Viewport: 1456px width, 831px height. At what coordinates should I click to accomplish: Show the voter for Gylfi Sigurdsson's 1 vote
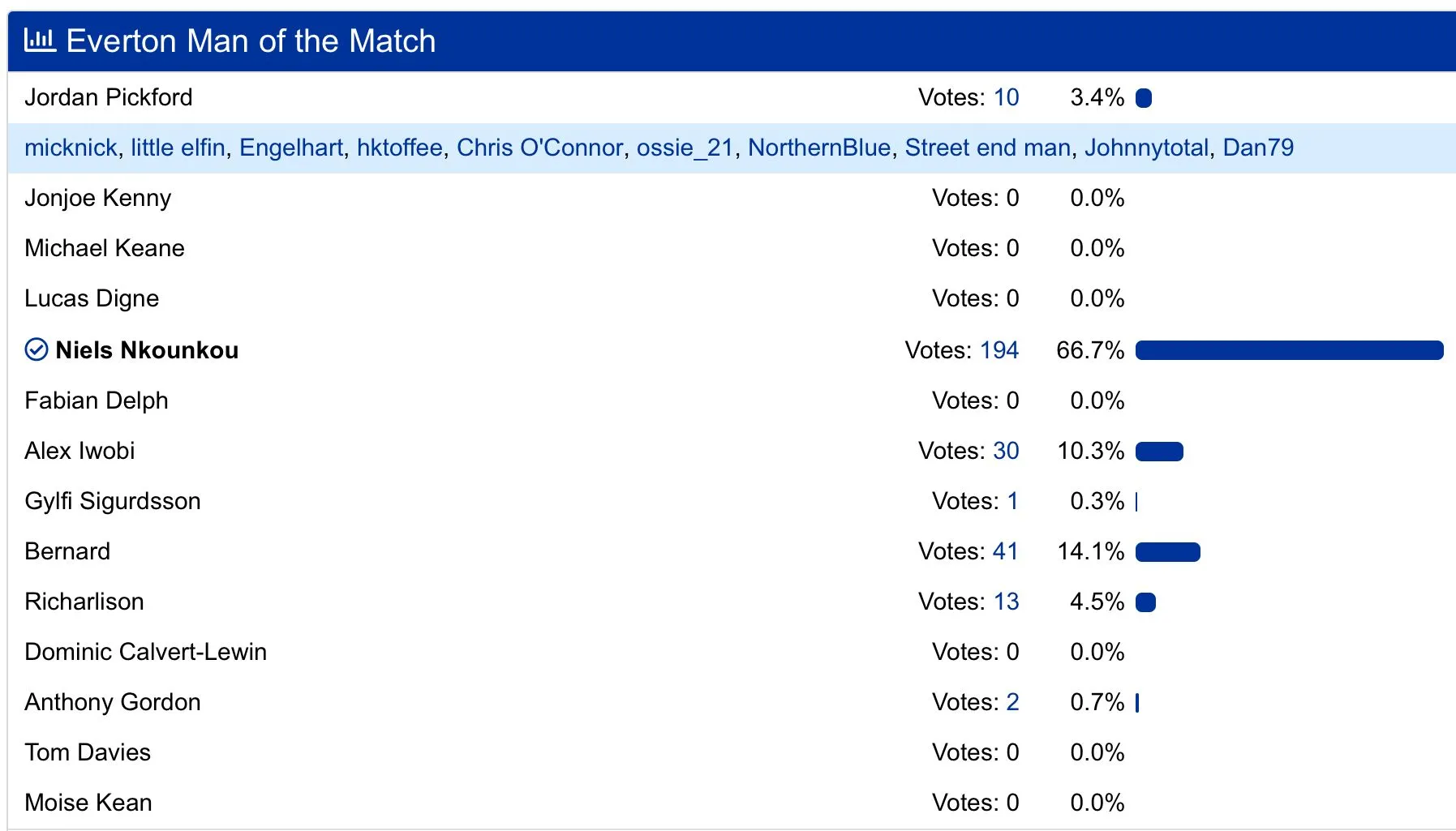(x=1012, y=501)
